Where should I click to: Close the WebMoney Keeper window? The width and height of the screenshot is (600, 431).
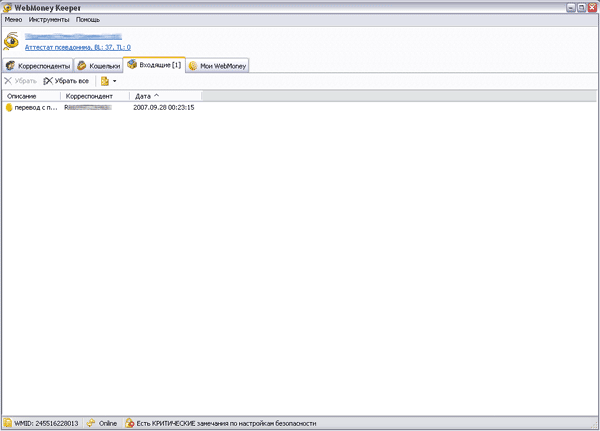coord(592,8)
